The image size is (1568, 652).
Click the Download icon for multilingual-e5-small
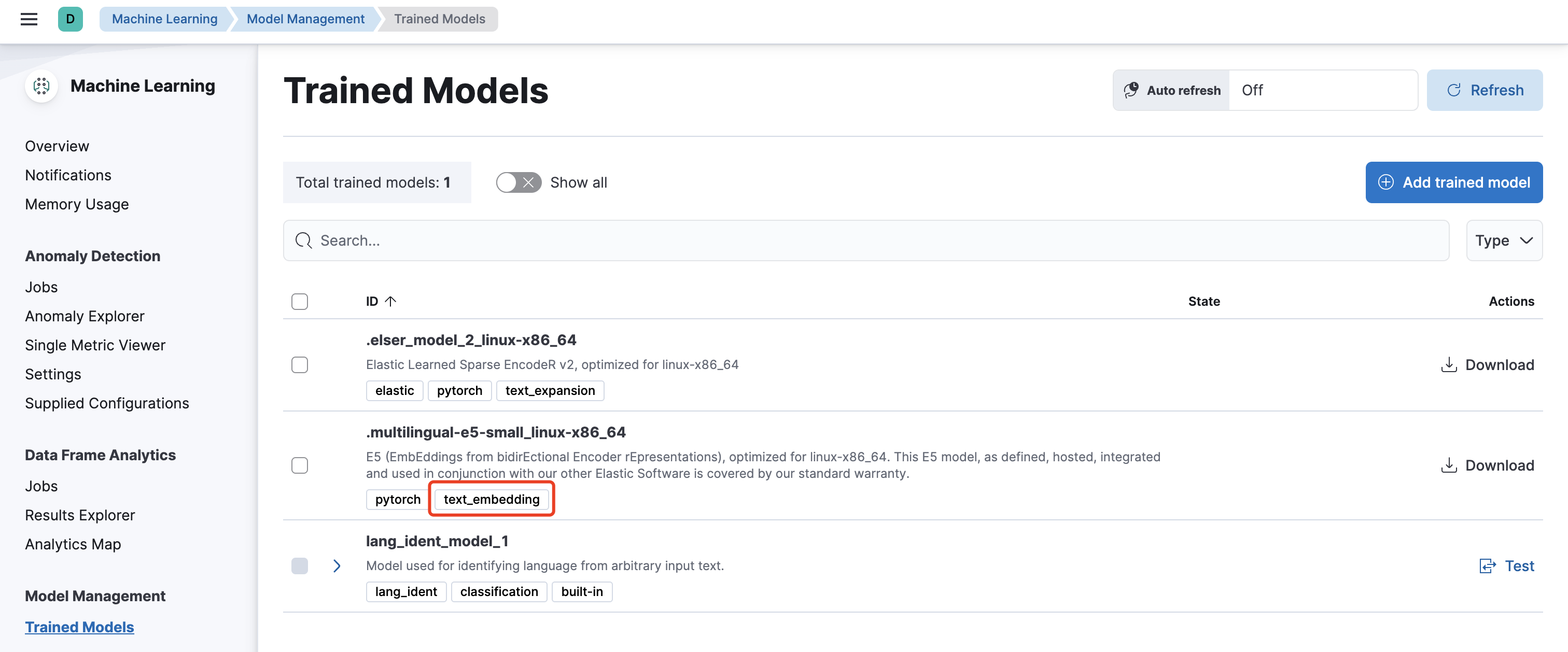click(x=1449, y=465)
